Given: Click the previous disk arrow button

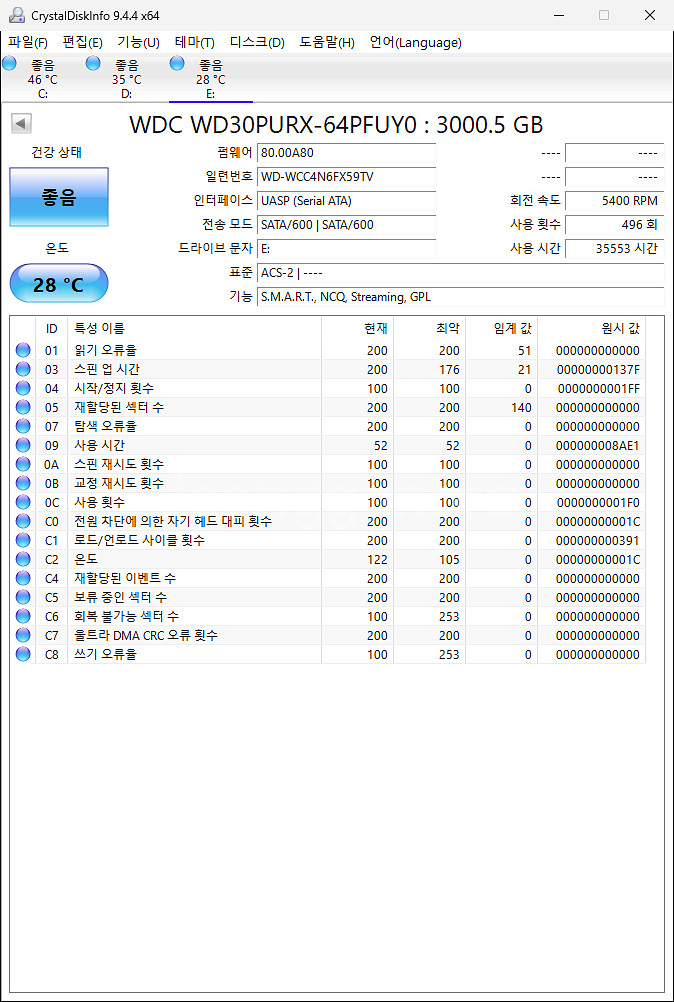Looking at the screenshot, I should [22, 124].
